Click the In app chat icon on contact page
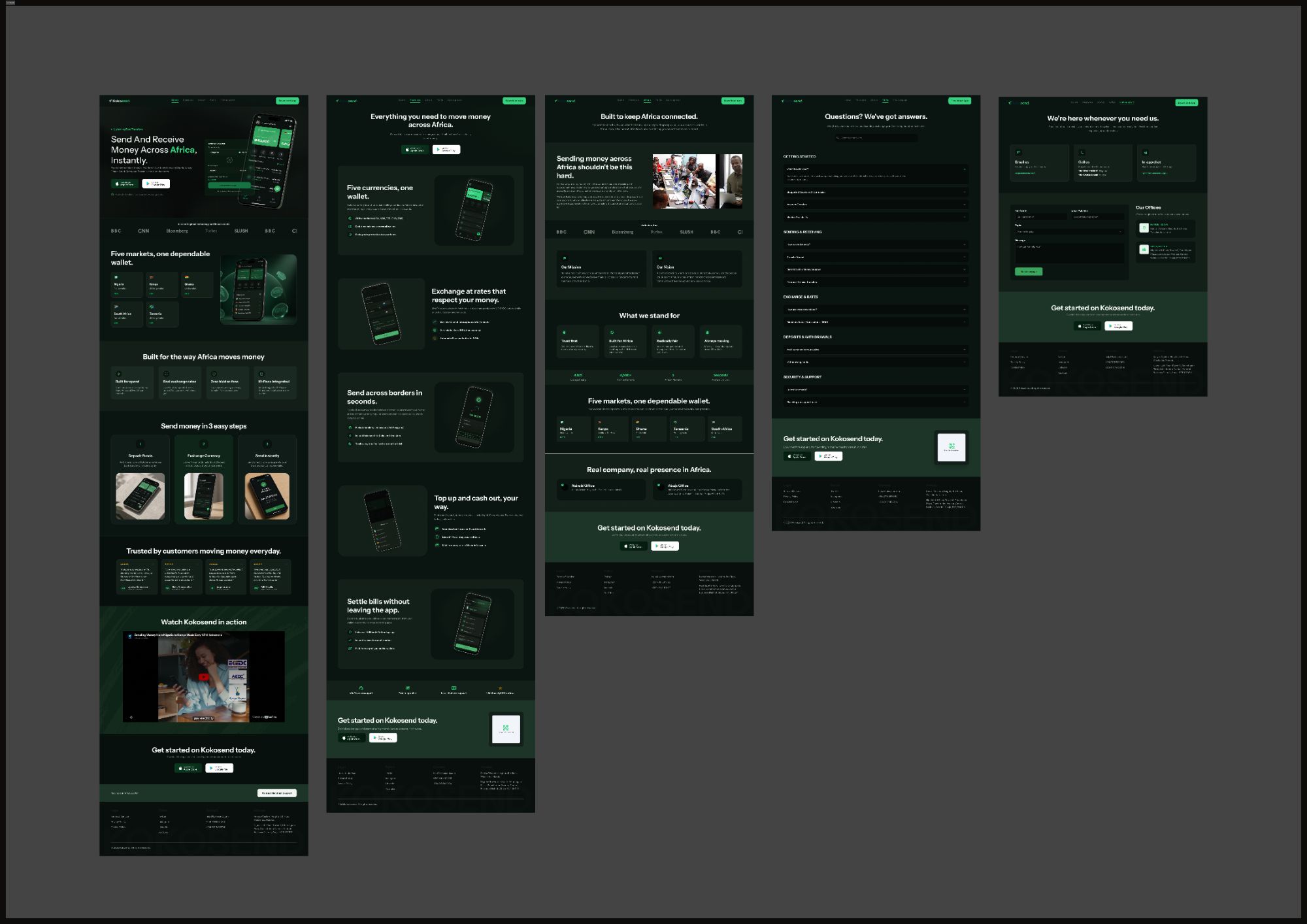This screenshot has height=924, width=1307. pyautogui.click(x=1145, y=152)
